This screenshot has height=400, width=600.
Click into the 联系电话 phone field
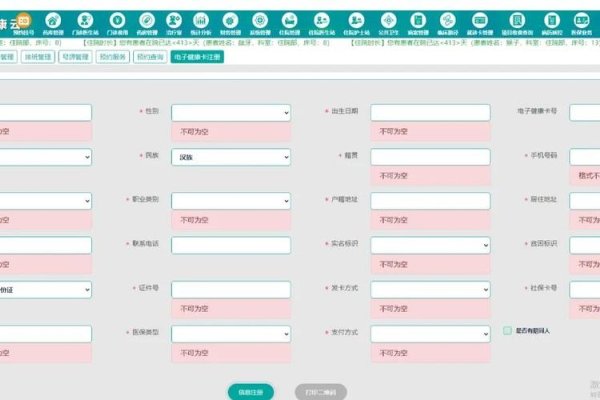click(x=231, y=245)
